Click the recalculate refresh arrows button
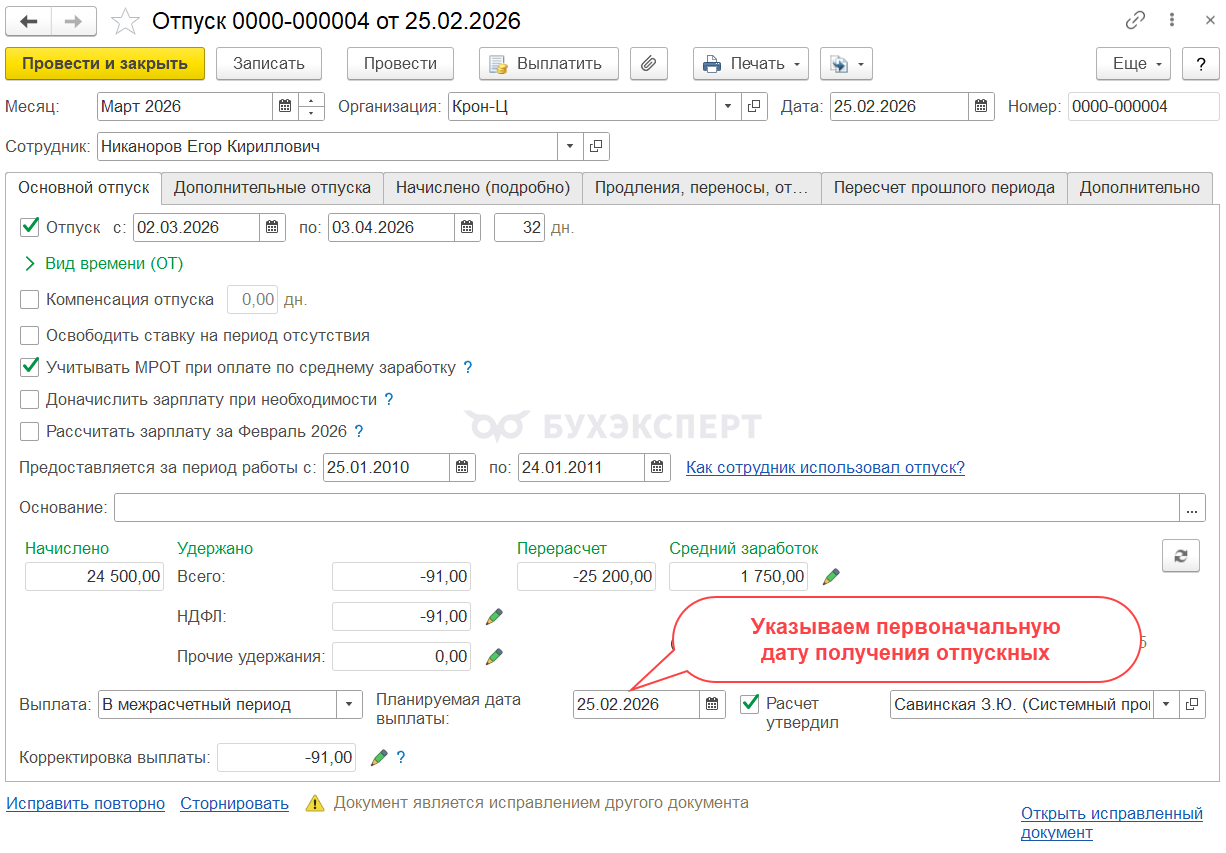 pos(1180,557)
